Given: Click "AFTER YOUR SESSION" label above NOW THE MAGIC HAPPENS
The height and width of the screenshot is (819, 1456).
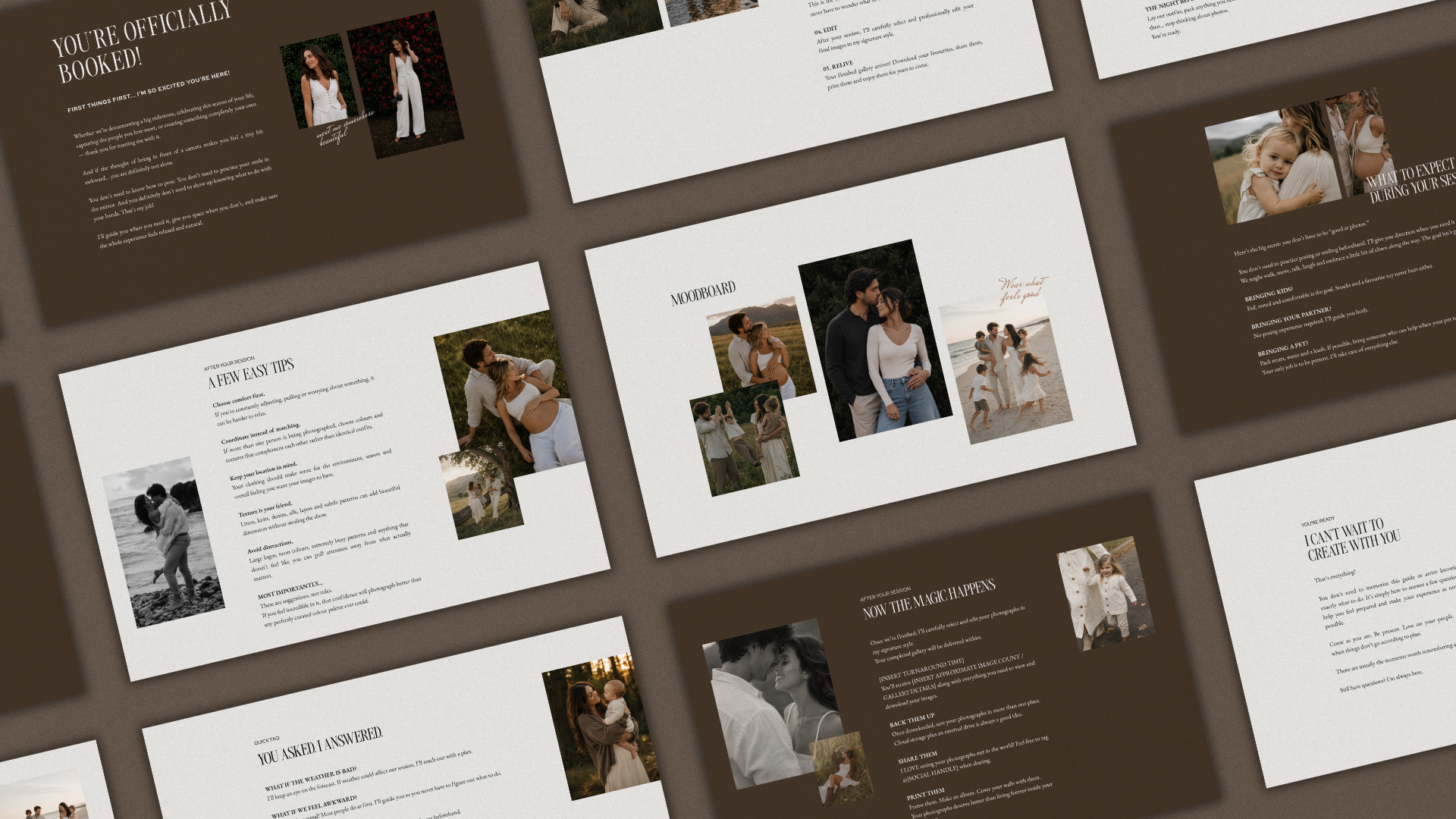Looking at the screenshot, I should point(885,595).
